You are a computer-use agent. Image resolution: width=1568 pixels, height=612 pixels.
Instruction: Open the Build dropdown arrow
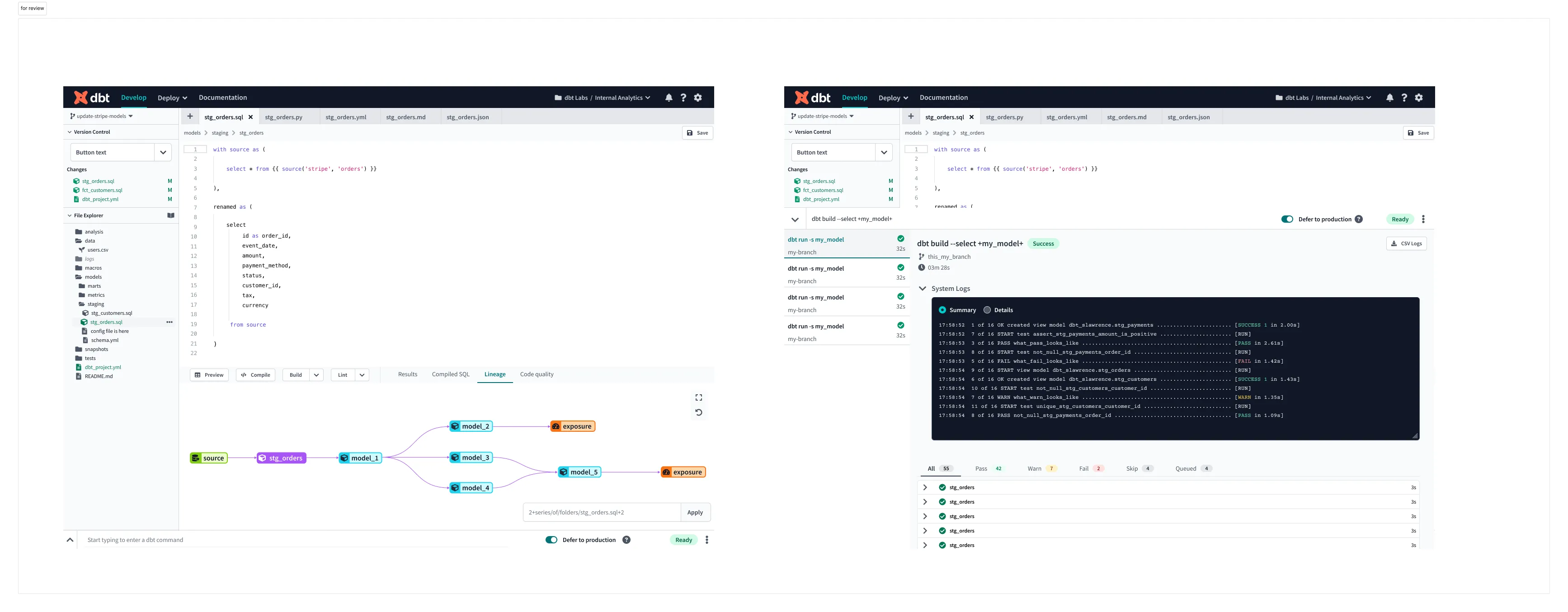pos(316,375)
